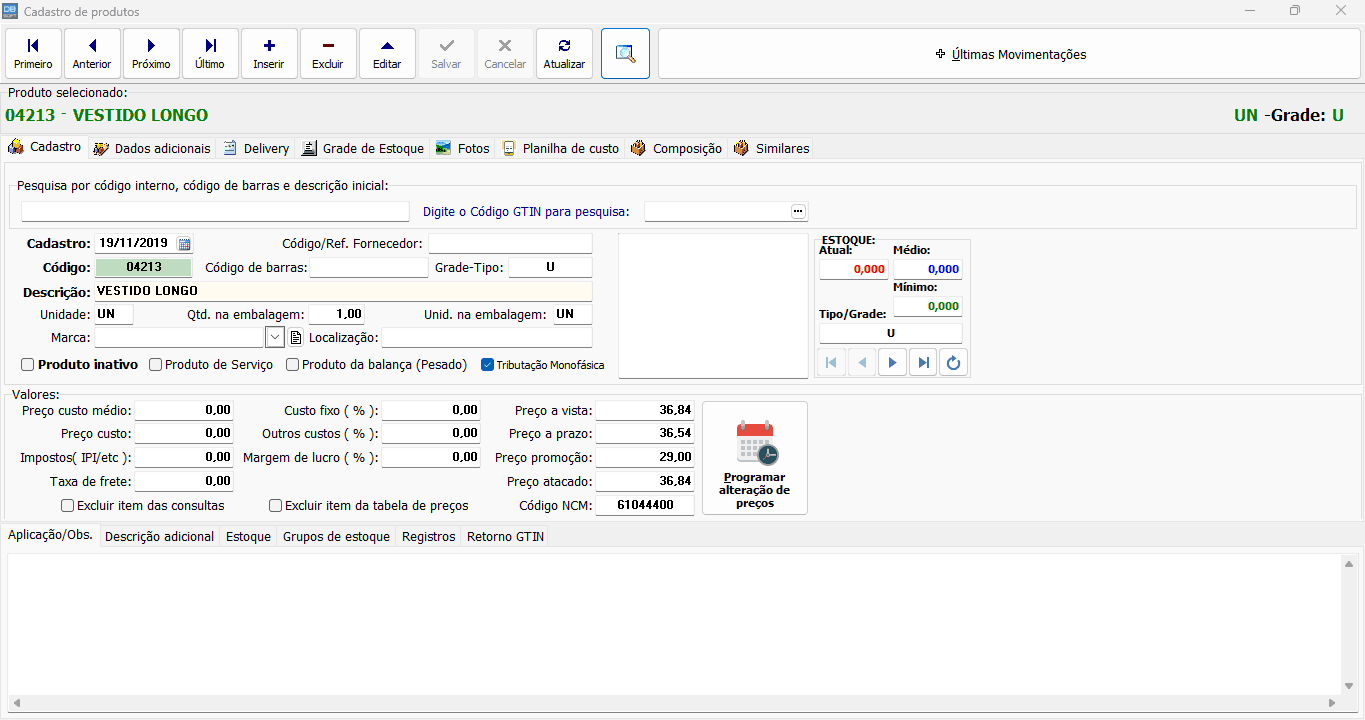Click the Localização field
The image size is (1365, 720).
(487, 338)
